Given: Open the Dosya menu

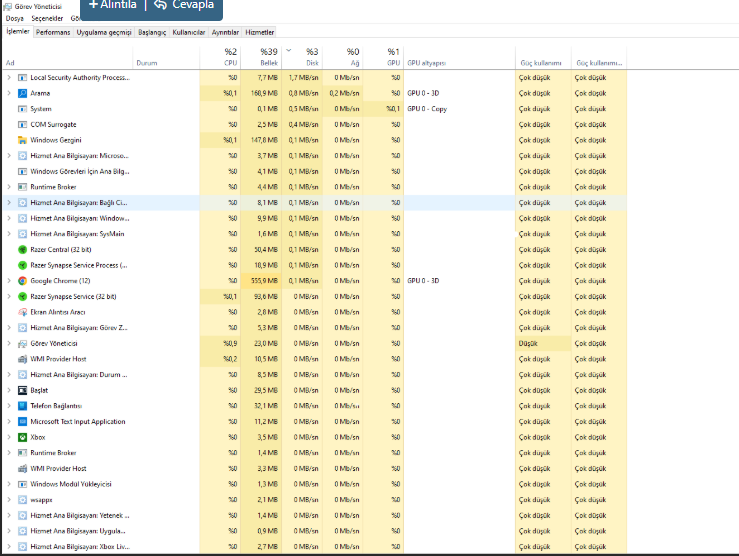Looking at the screenshot, I should tap(15, 18).
